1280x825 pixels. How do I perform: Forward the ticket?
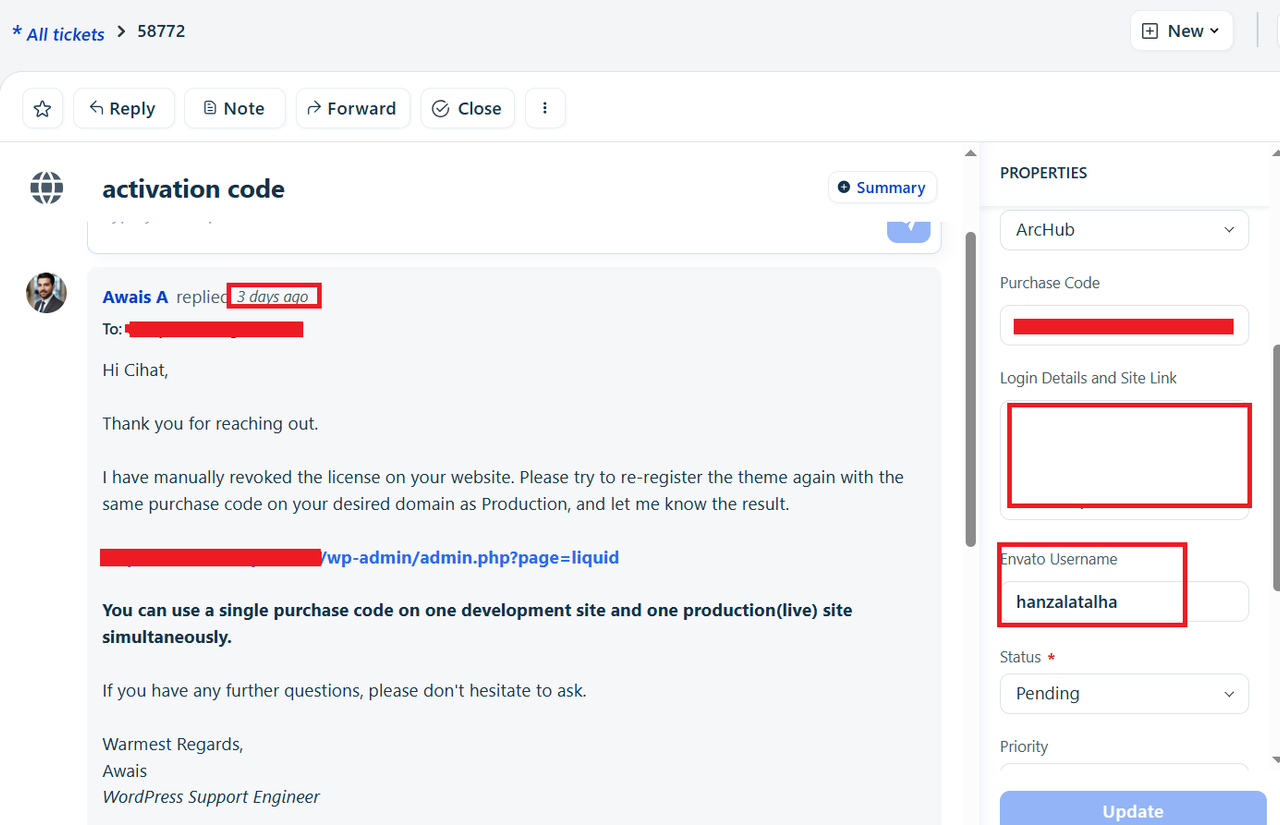[x=353, y=109]
